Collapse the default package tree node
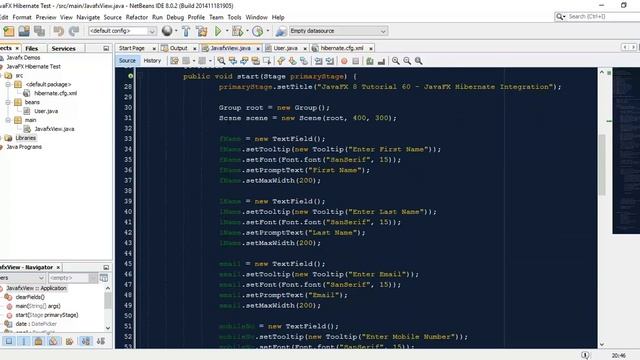This screenshot has height=360, width=640. click(x=8, y=84)
